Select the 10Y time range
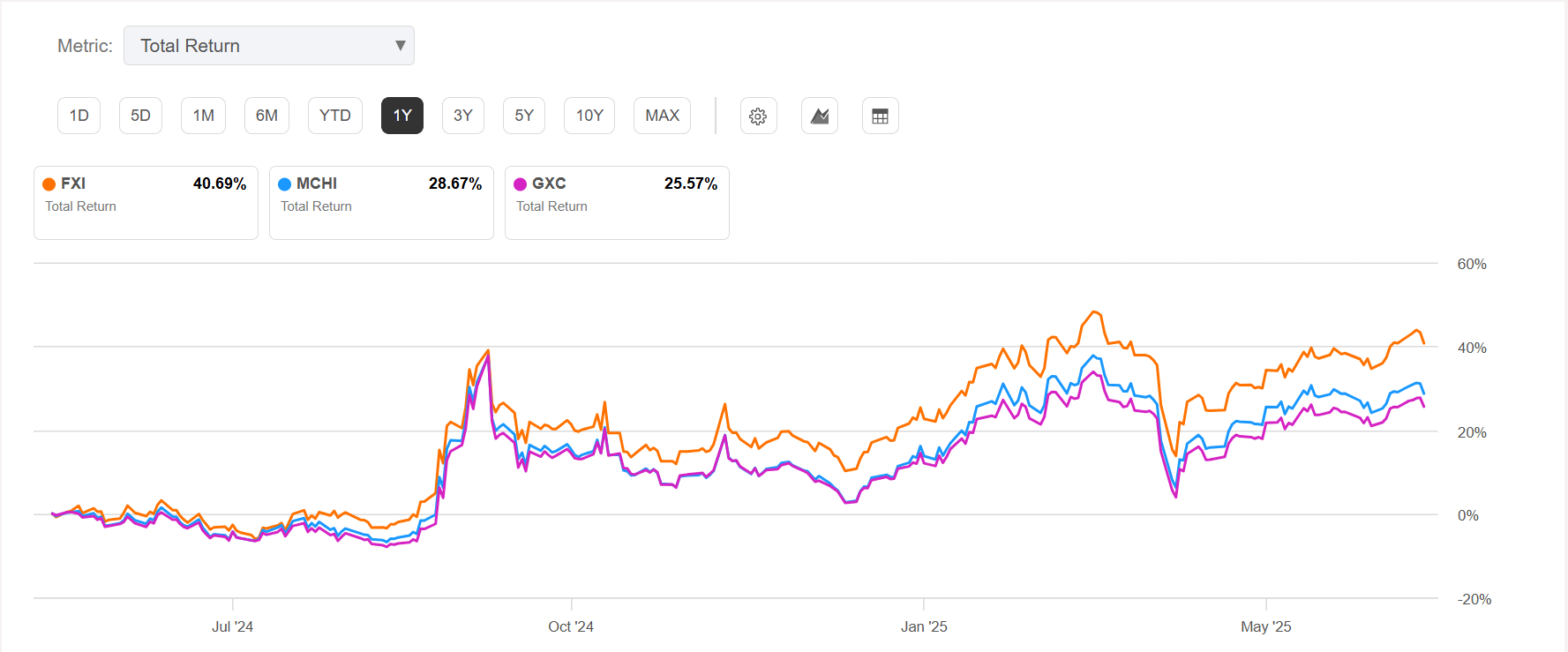1568x652 pixels. 589,116
